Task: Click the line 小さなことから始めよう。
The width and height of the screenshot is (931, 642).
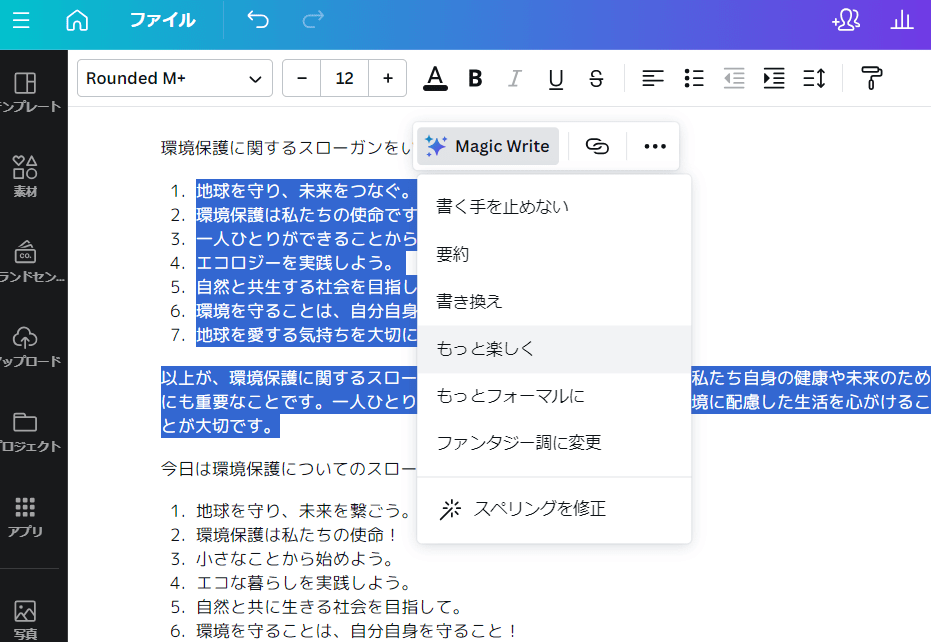Action: click(x=295, y=559)
